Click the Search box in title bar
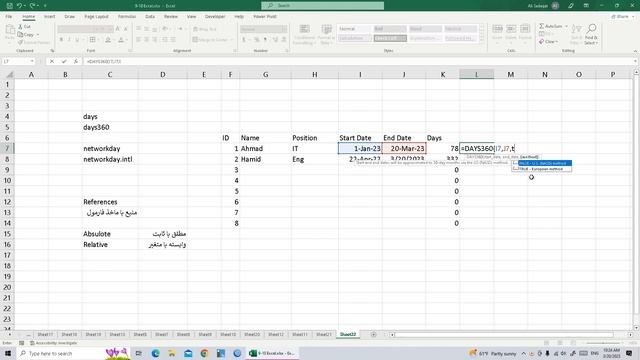This screenshot has height=360, width=640. click(x=322, y=6)
